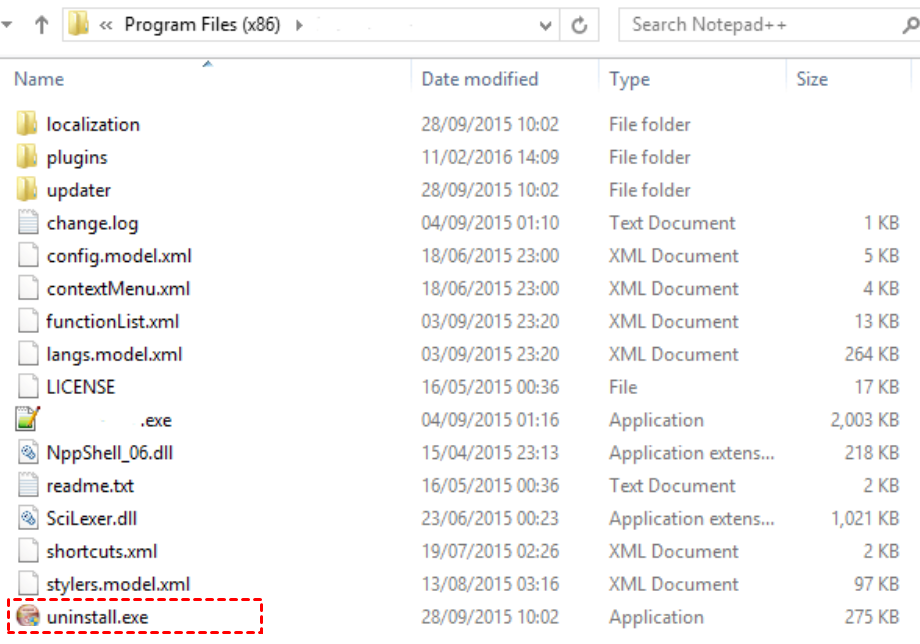
Task: Sort files by Name column
Action: 39,79
